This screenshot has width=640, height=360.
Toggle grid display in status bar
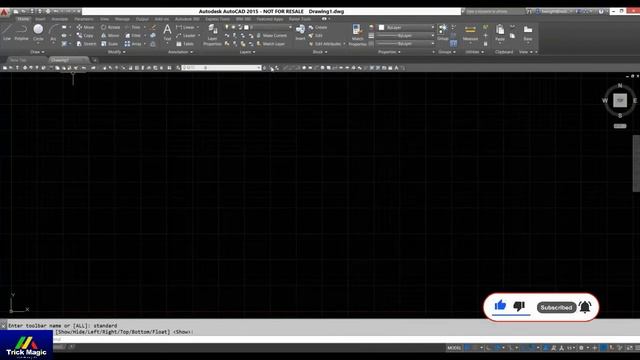click(468, 348)
